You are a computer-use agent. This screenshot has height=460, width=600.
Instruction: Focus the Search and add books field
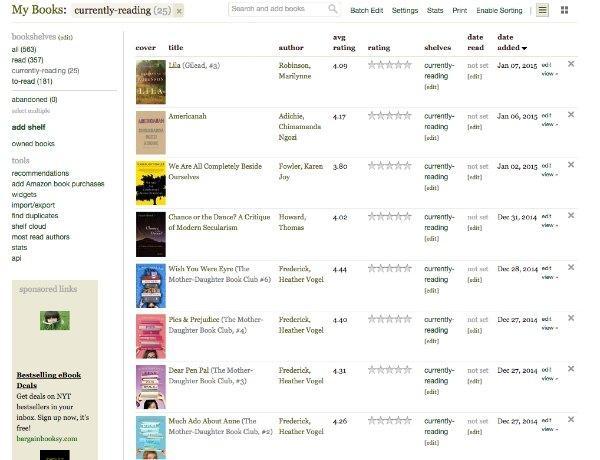(277, 9)
